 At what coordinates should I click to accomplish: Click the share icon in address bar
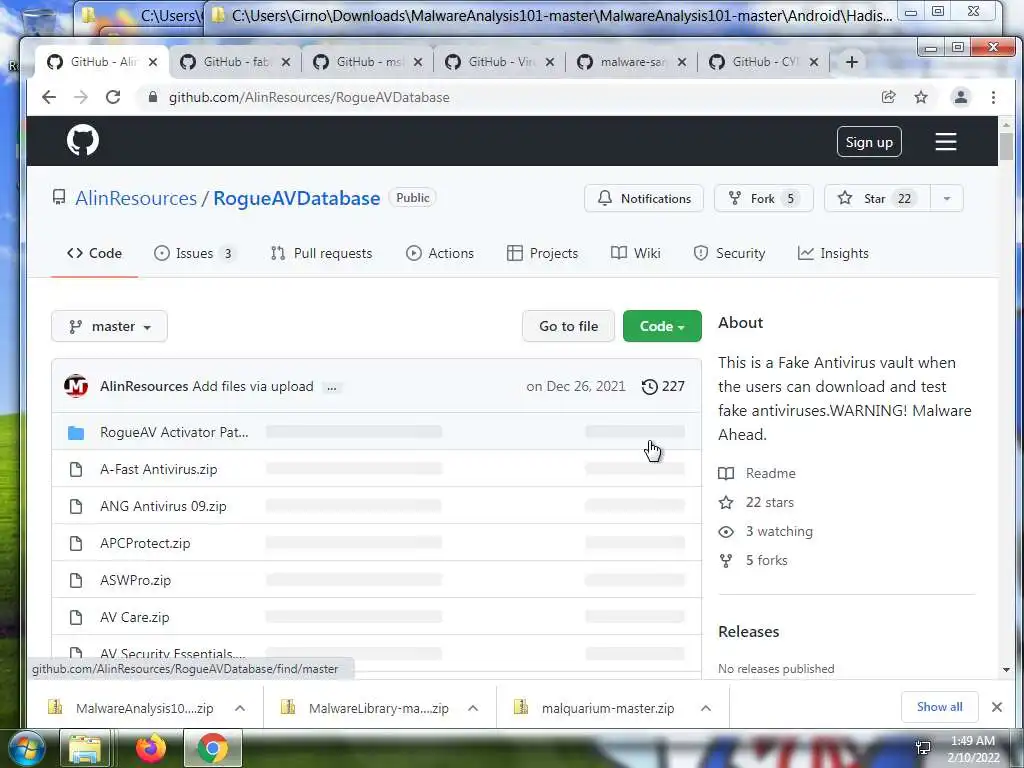click(888, 97)
